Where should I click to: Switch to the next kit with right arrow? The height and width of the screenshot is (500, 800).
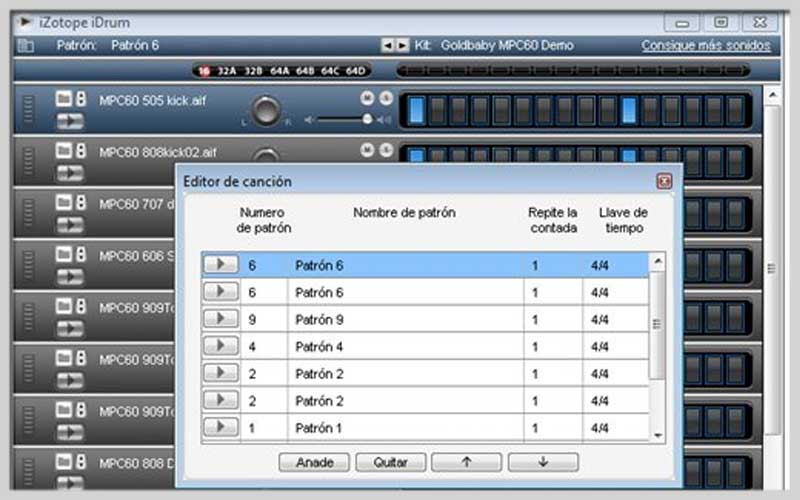click(402, 45)
